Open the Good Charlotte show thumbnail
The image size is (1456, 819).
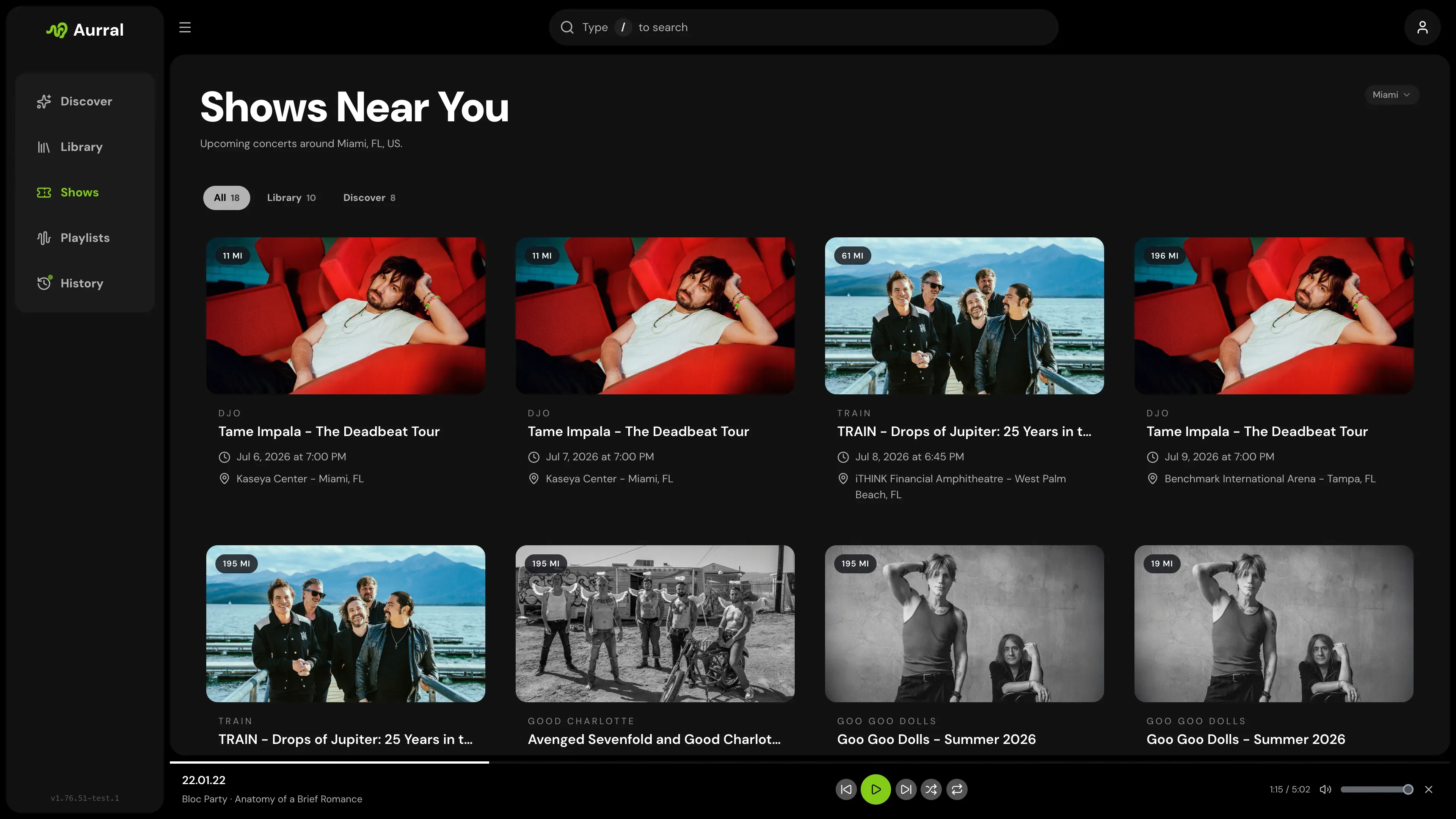click(x=655, y=624)
